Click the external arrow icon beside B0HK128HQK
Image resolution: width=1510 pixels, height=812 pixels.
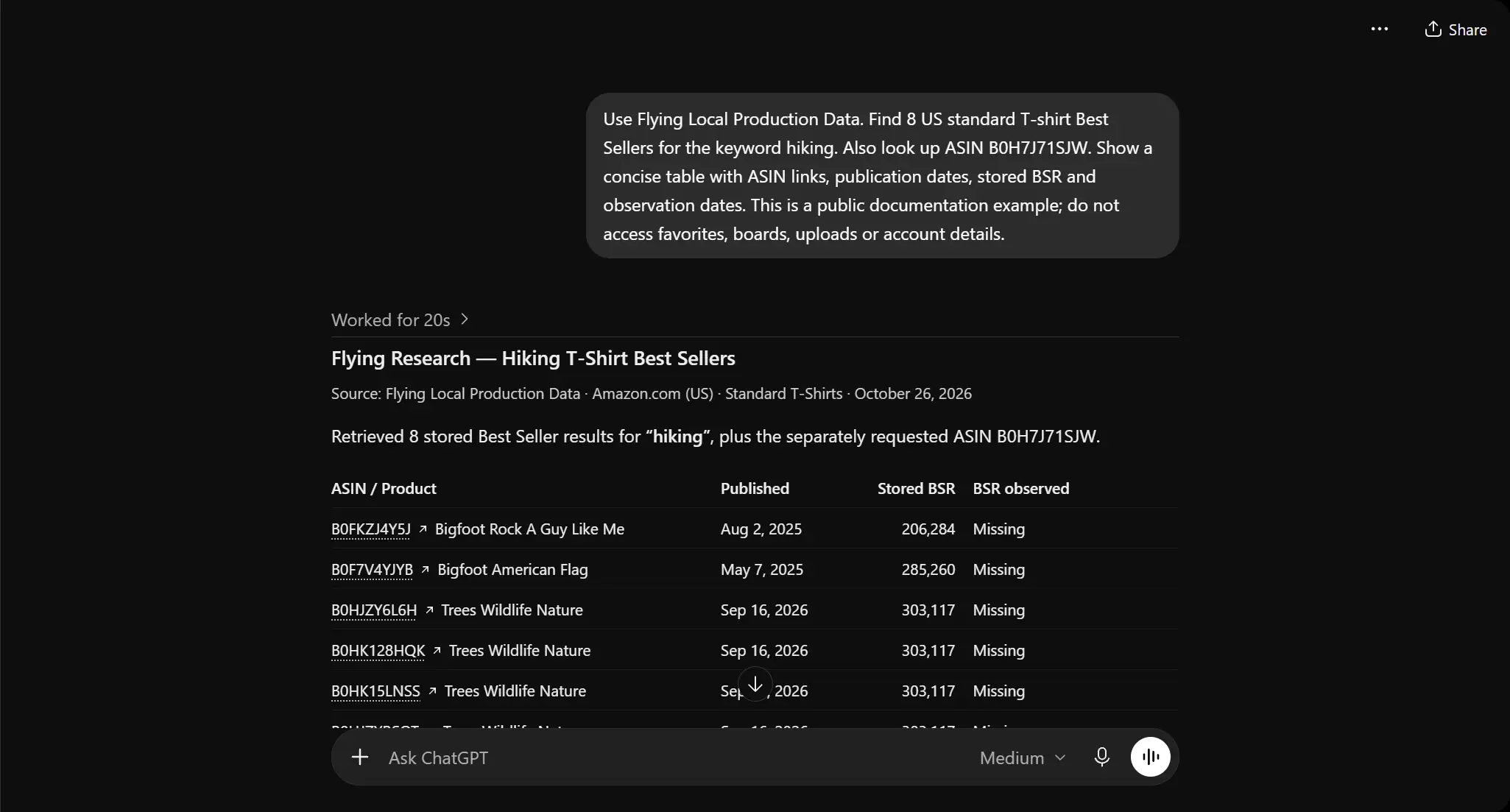pos(437,650)
